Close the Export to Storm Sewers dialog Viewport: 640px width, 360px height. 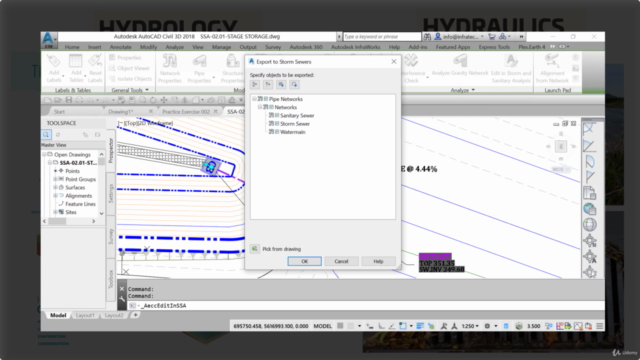point(393,62)
